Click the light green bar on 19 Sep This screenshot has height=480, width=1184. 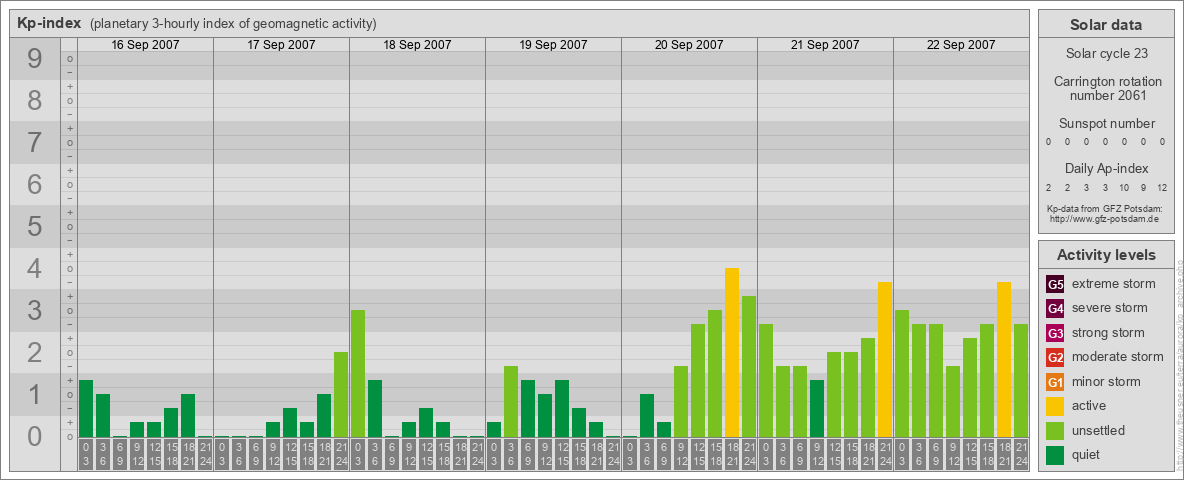[511, 402]
